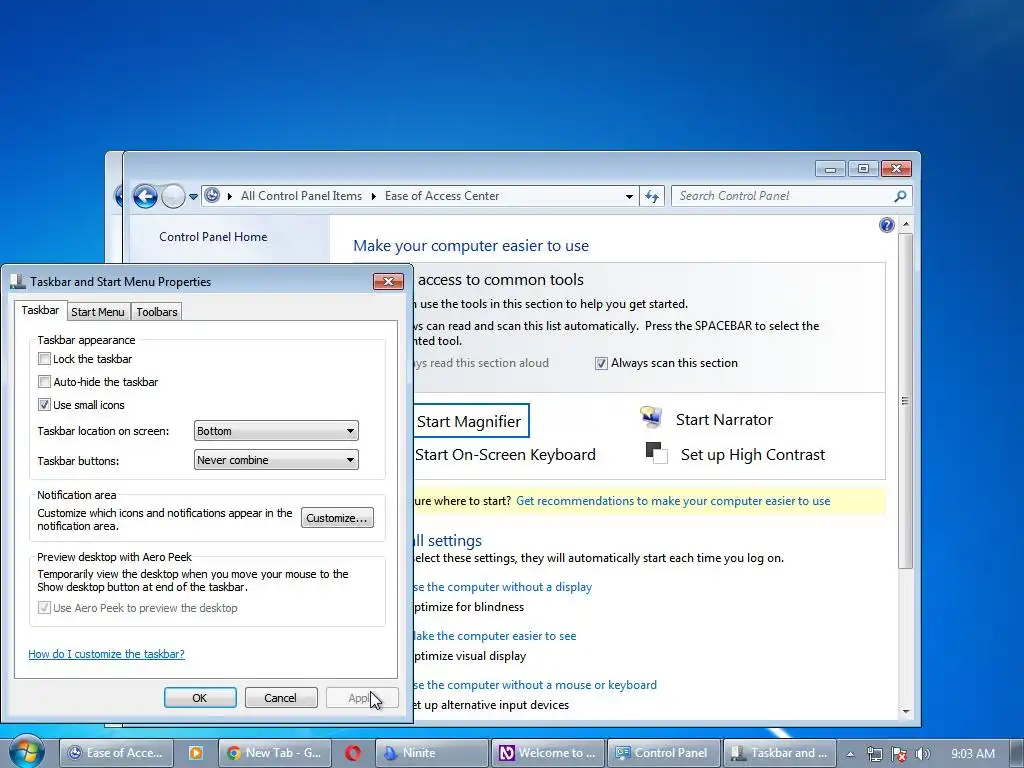Uncheck Use small icons
1024x768 pixels.
pyautogui.click(x=44, y=405)
